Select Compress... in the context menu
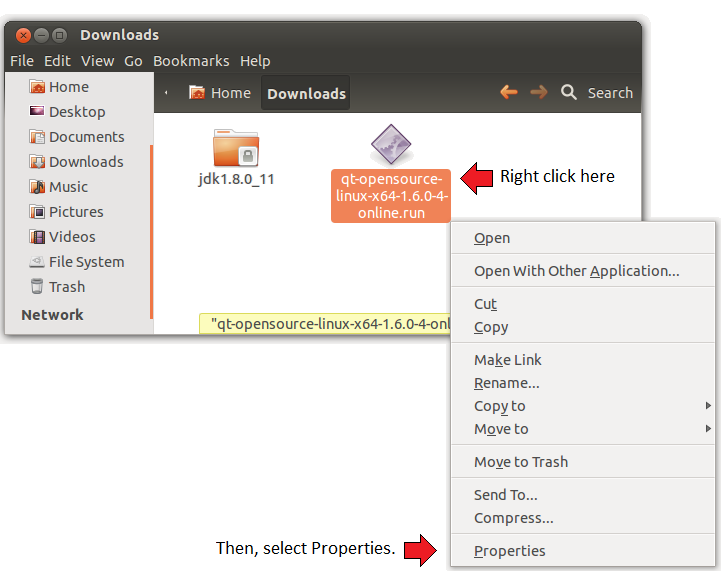Screen dimensions: 721x571 pyautogui.click(x=583, y=518)
